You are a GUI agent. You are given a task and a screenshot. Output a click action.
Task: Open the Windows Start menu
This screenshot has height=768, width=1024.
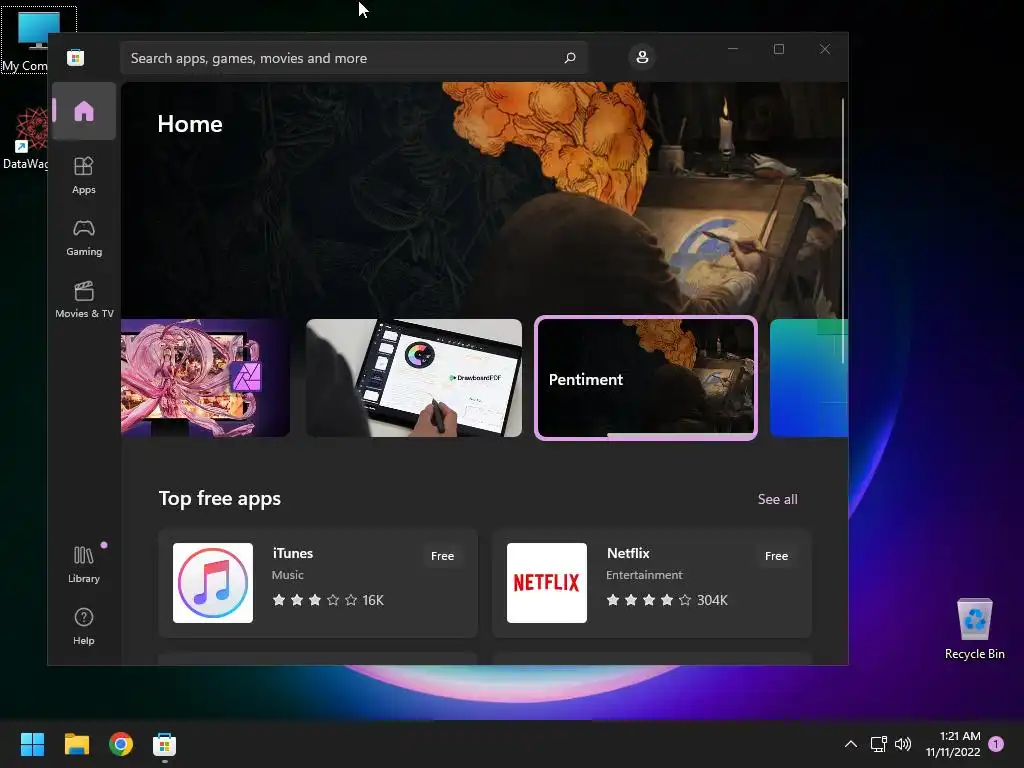click(32, 744)
